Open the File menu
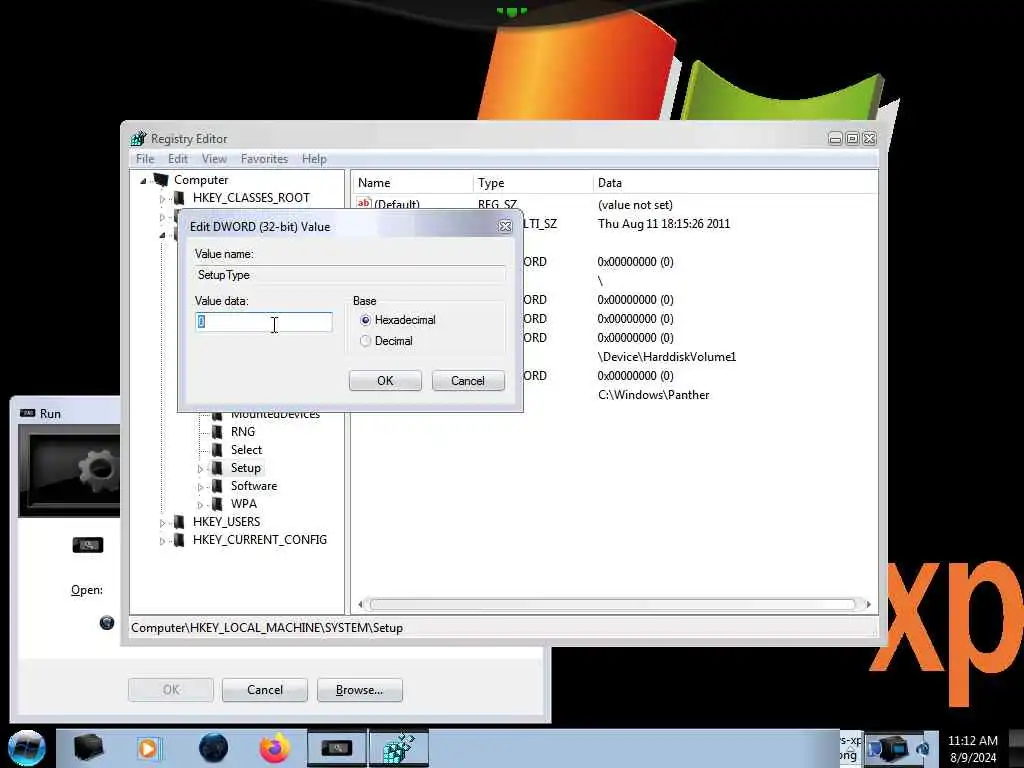Image resolution: width=1024 pixels, height=768 pixels. (145, 159)
